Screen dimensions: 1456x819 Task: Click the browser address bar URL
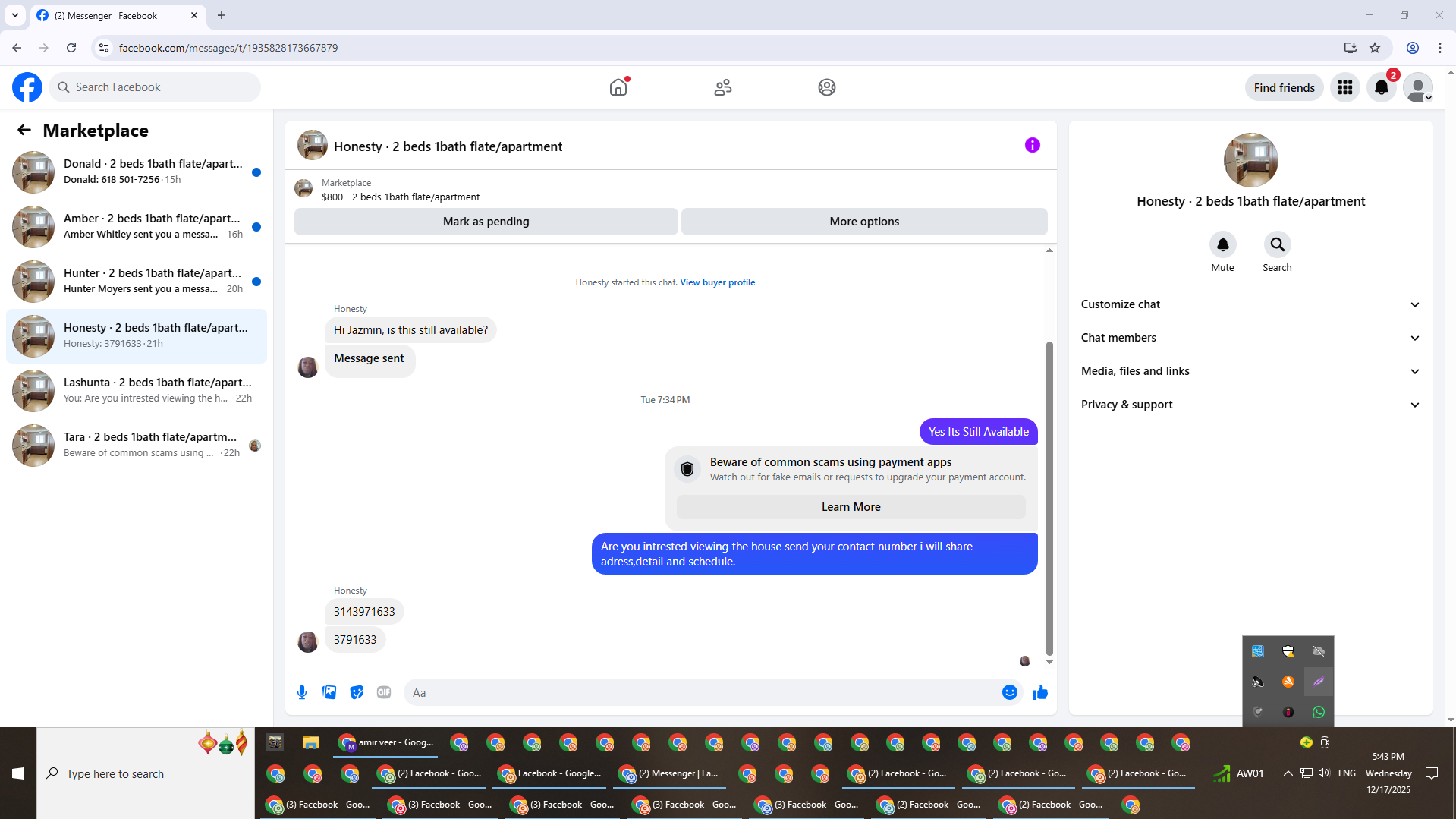point(228,48)
